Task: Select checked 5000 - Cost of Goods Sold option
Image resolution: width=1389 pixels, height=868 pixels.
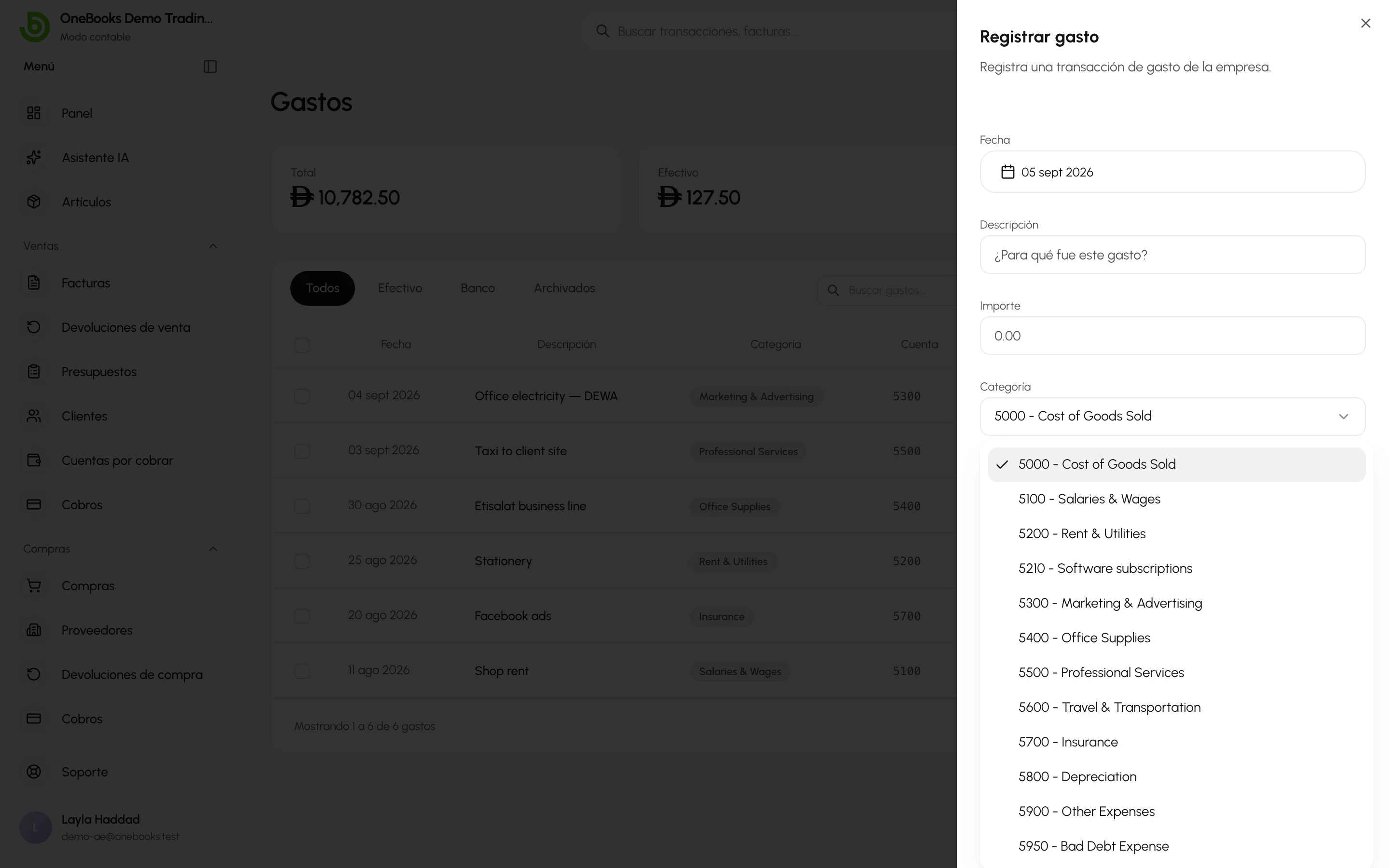Action: tap(1176, 464)
